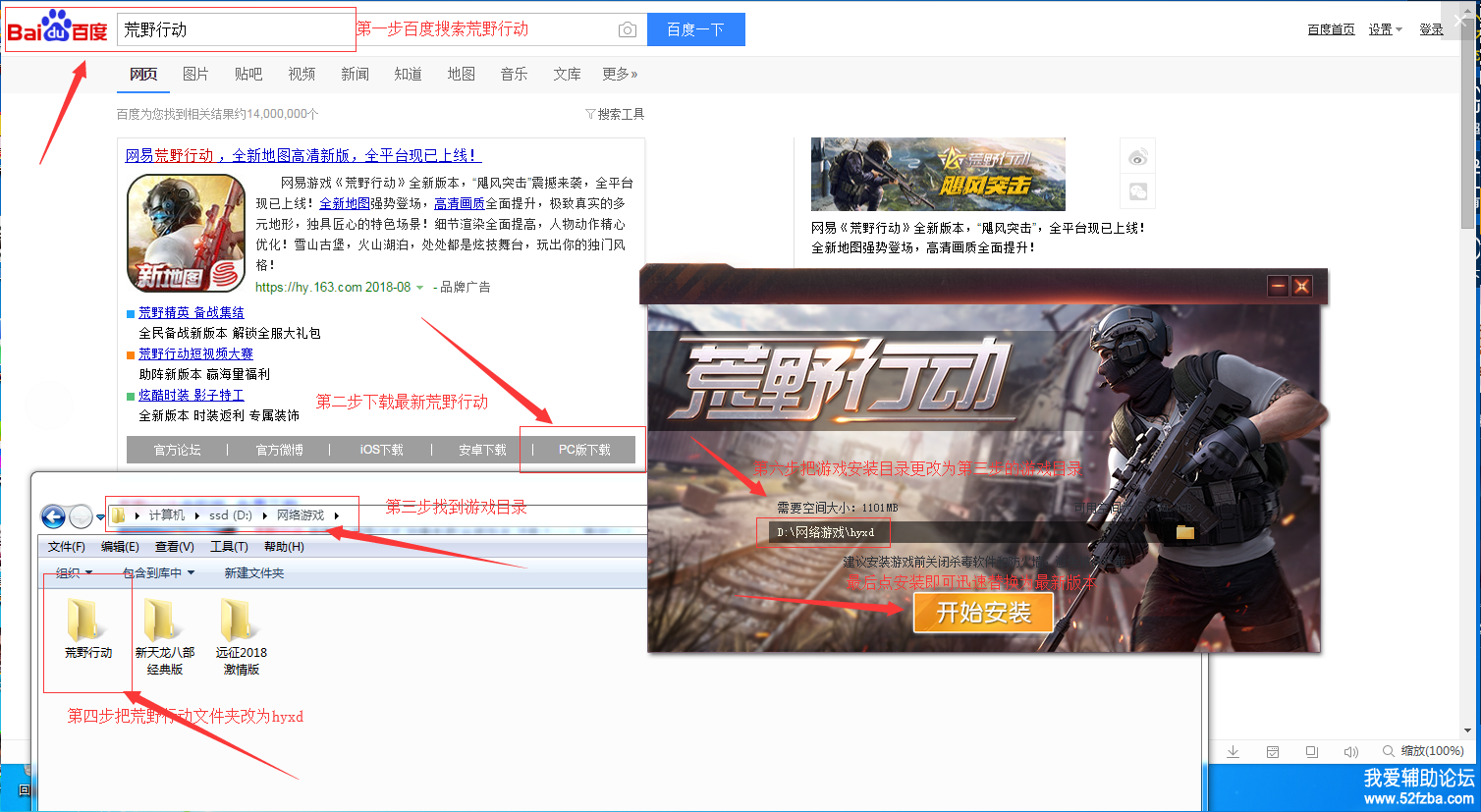Expand the 包含到库中 dropdown in Explorer
This screenshot has width=1481, height=812.
point(158,573)
